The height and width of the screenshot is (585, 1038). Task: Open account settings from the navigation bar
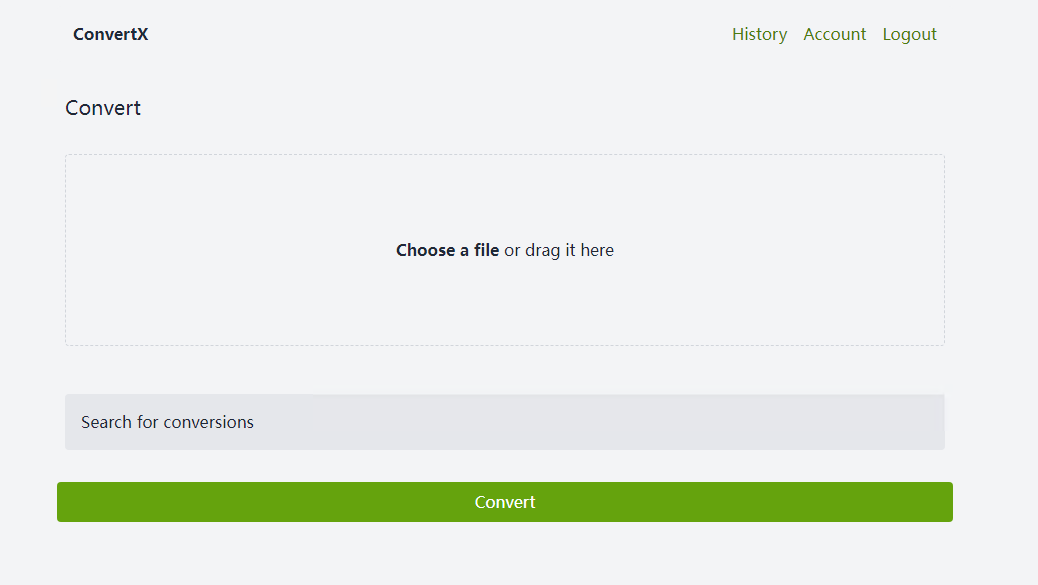pyautogui.click(x=834, y=34)
